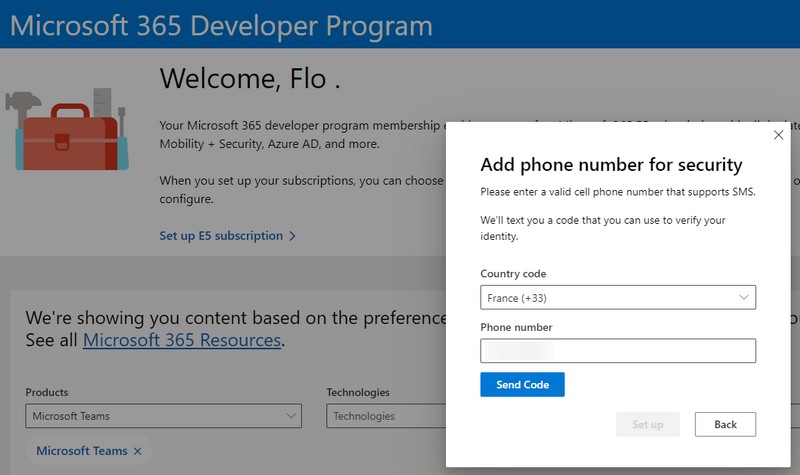Go back using the Back button
This screenshot has height=475, width=800.
(x=725, y=424)
